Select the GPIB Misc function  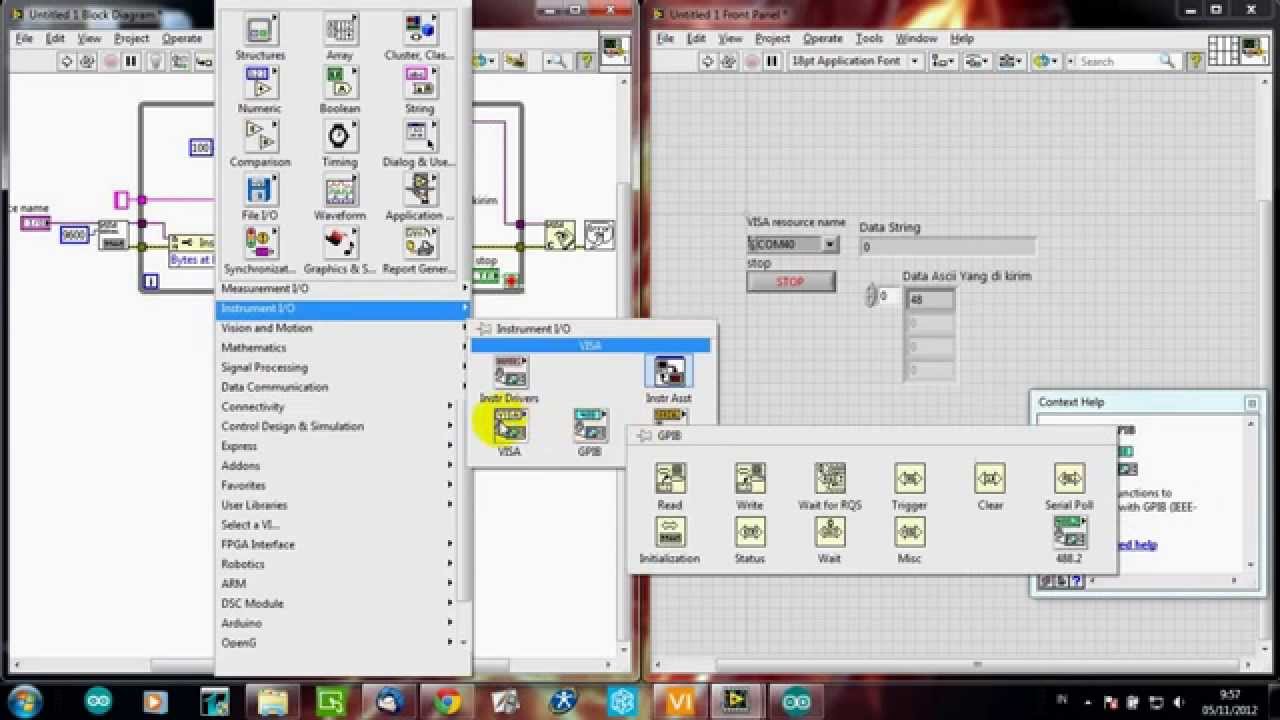(x=910, y=531)
